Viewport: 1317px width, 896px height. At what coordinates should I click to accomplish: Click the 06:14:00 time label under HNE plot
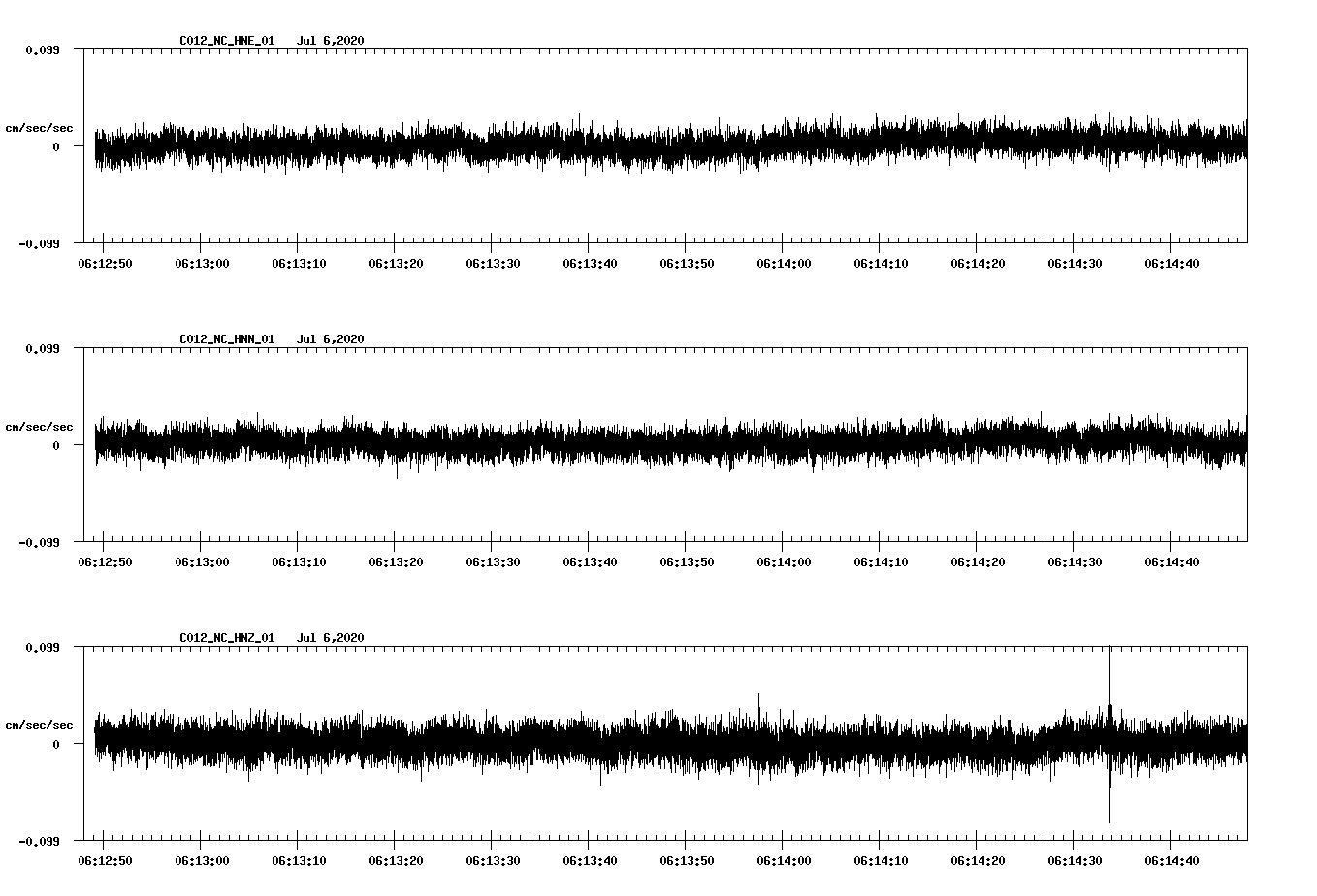(784, 264)
